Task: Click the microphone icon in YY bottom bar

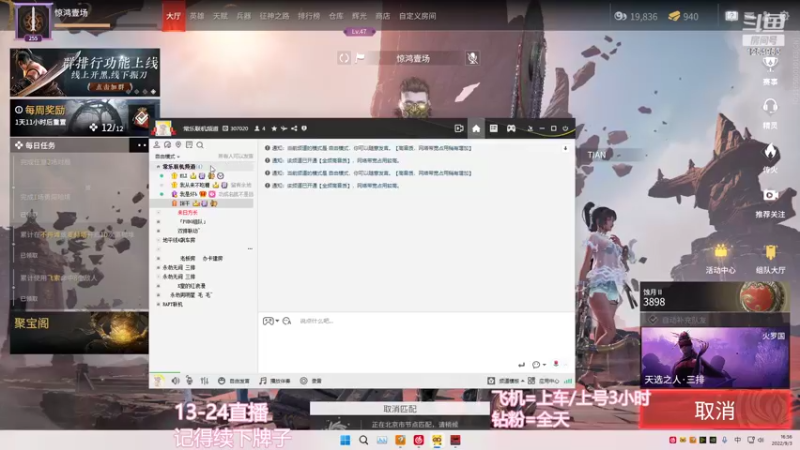Action: click(x=189, y=381)
